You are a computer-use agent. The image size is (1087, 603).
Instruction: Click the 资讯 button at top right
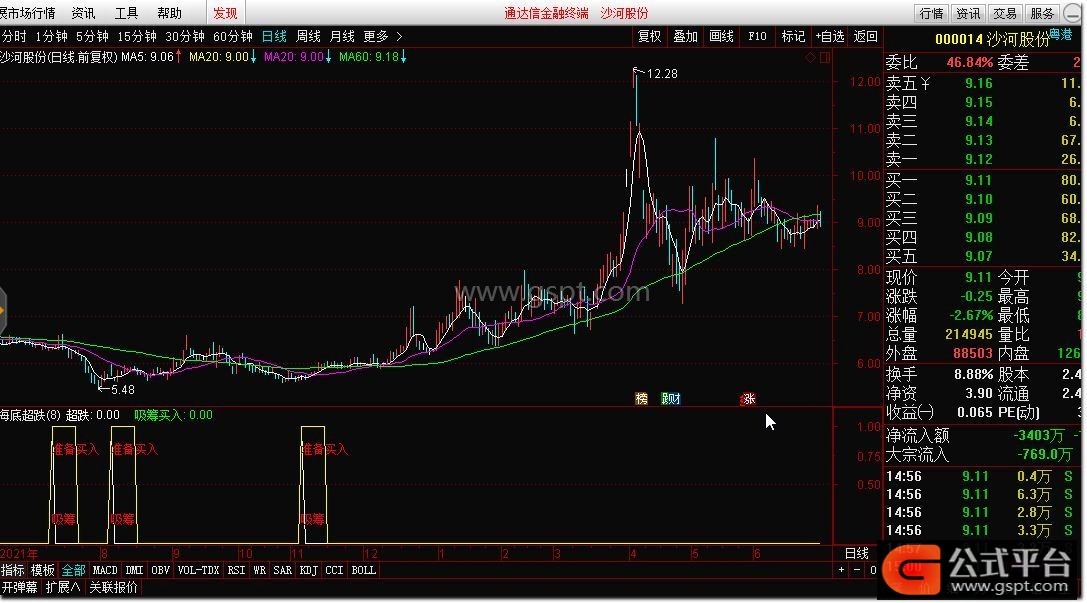click(968, 13)
